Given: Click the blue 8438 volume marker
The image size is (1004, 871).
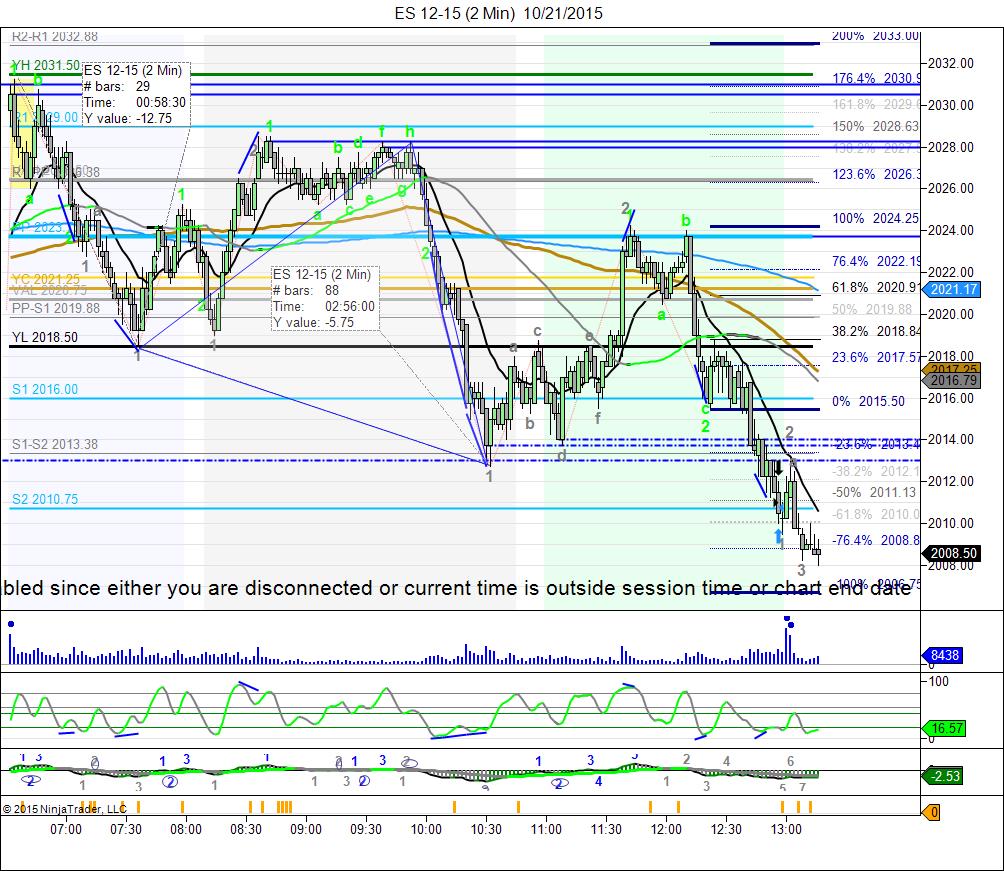Looking at the screenshot, I should point(942,655).
